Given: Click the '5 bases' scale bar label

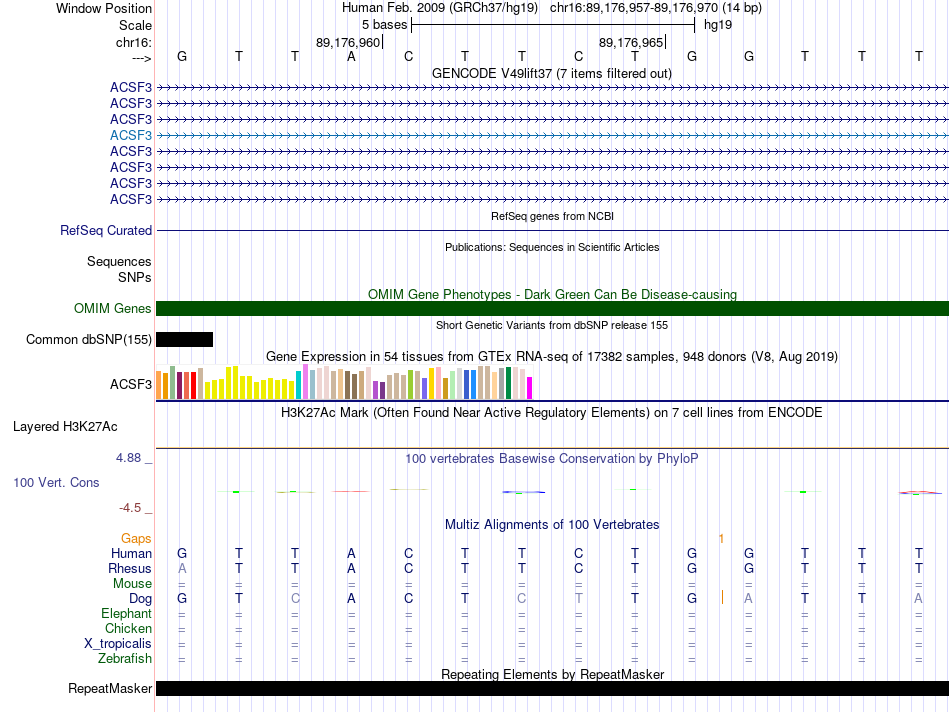Looking at the screenshot, I should point(385,25).
